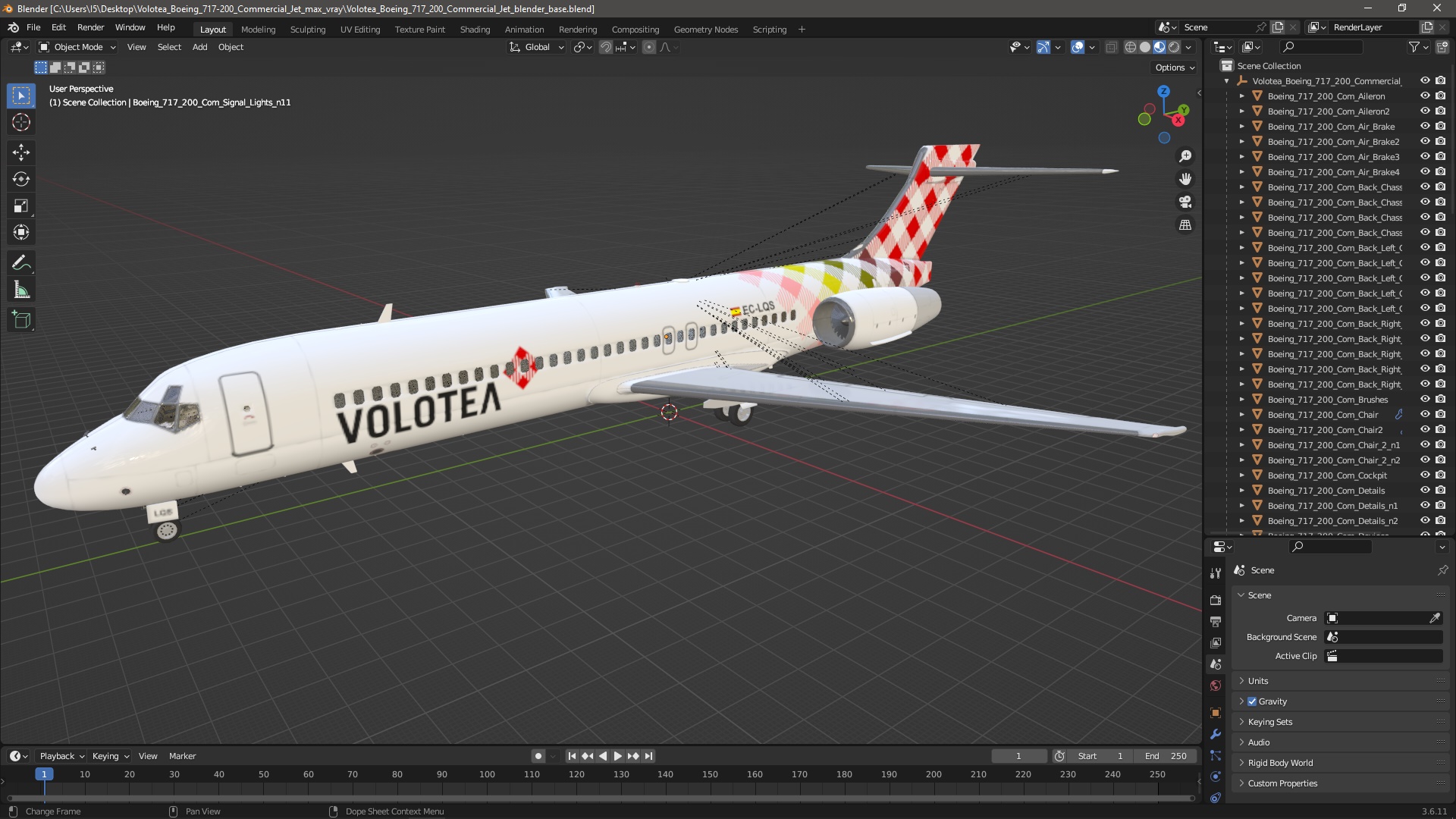Expand Boeing_717_200_Com_Brushes tree item
Screen dimensions: 1456x819
1242,400
